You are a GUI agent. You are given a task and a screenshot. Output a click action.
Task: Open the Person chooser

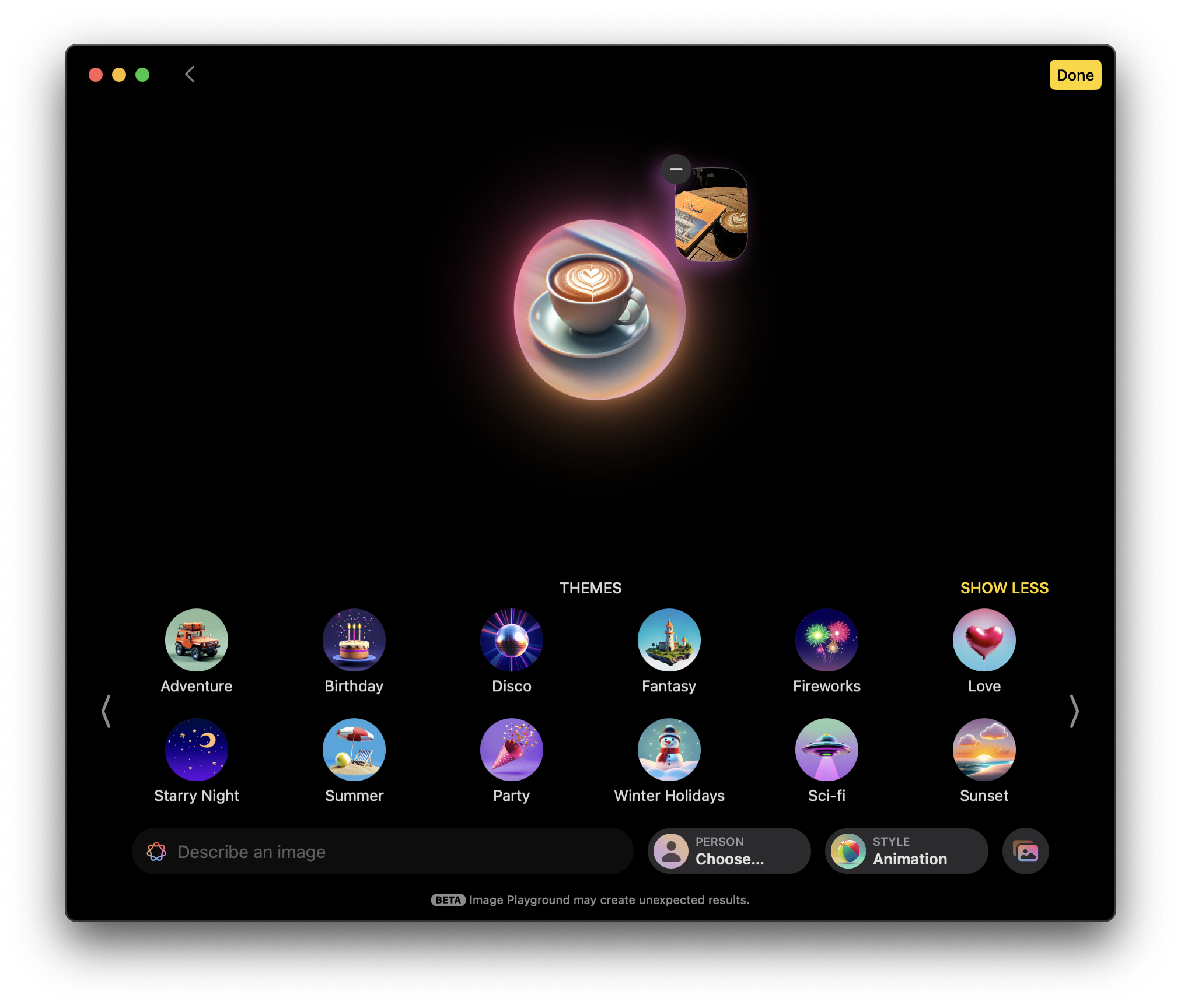(x=729, y=851)
